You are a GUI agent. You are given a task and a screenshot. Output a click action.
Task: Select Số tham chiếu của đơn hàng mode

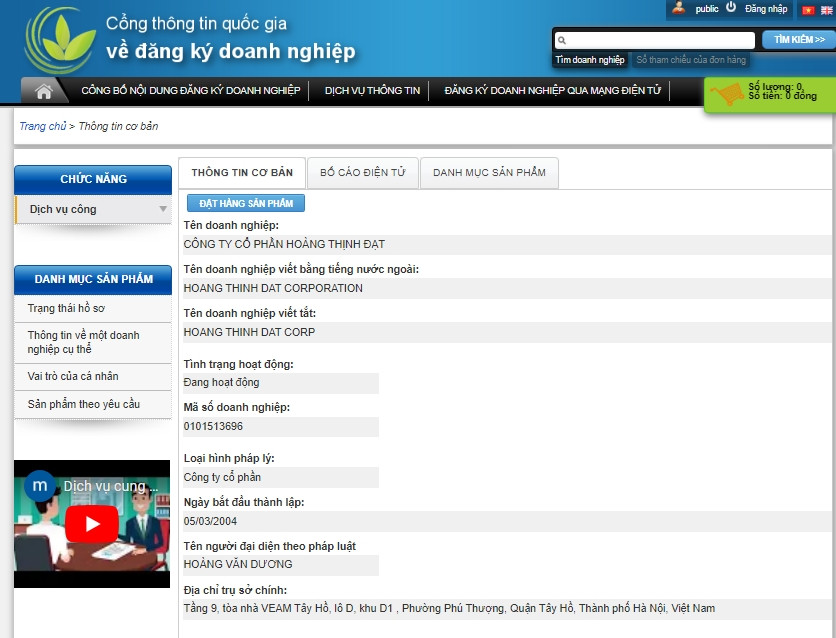[x=691, y=60]
